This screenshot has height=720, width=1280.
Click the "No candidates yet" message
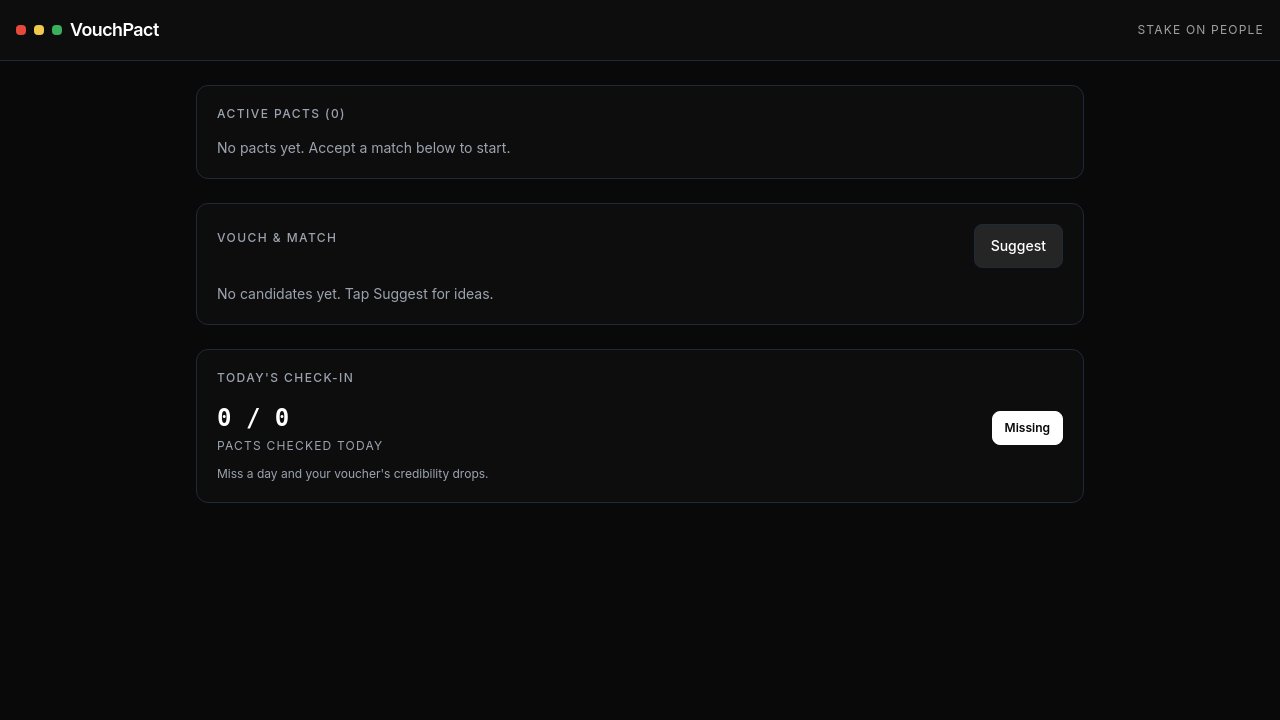pos(355,294)
